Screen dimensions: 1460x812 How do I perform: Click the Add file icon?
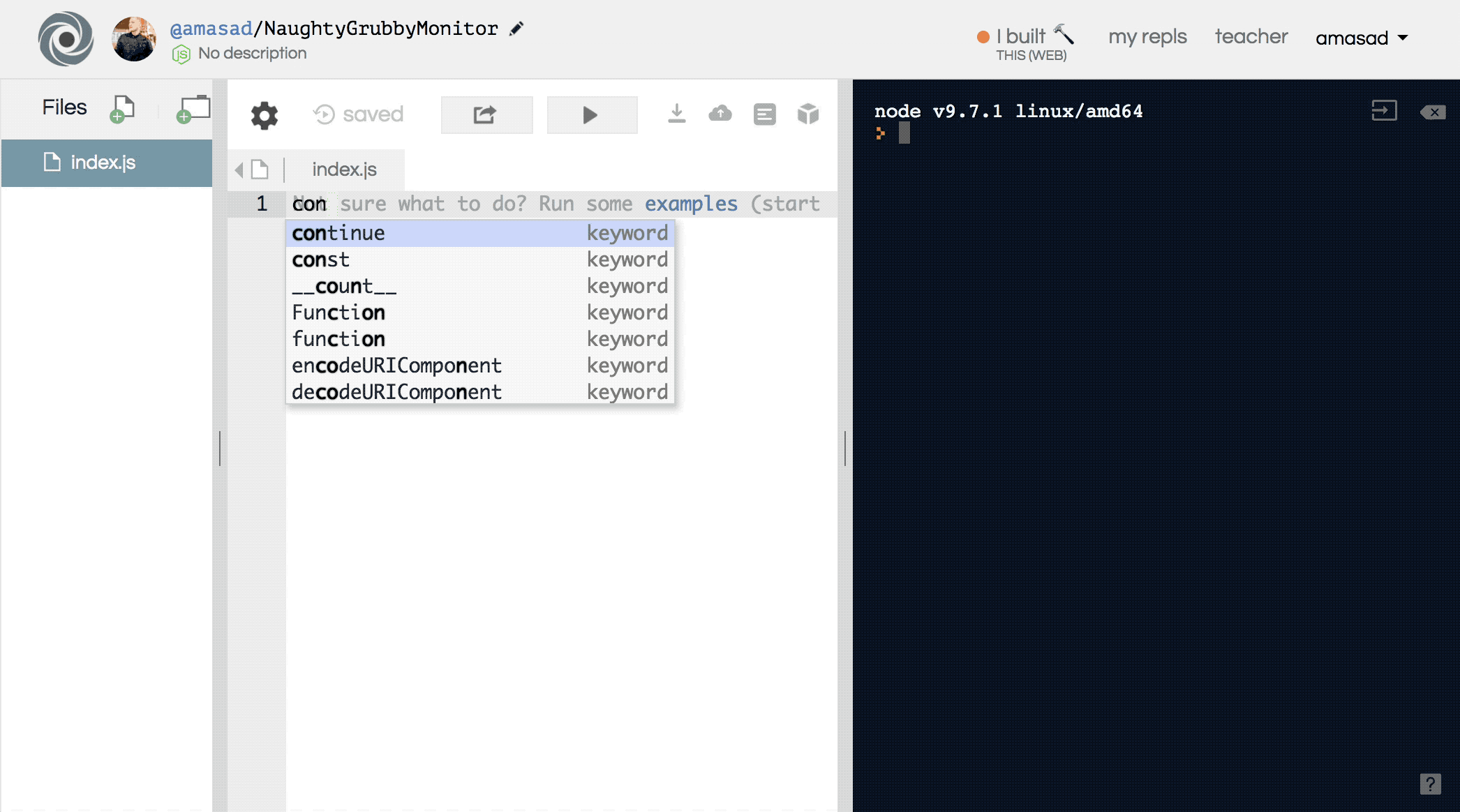coord(122,108)
